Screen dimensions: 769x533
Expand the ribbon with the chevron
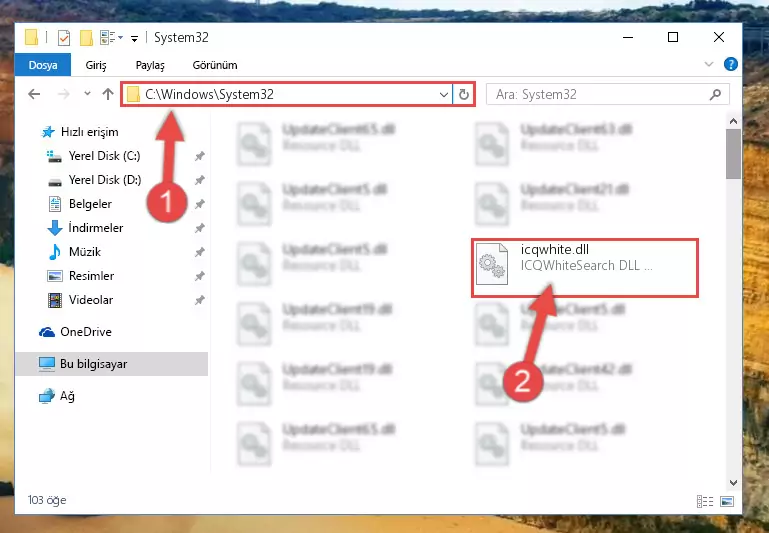click(x=709, y=64)
